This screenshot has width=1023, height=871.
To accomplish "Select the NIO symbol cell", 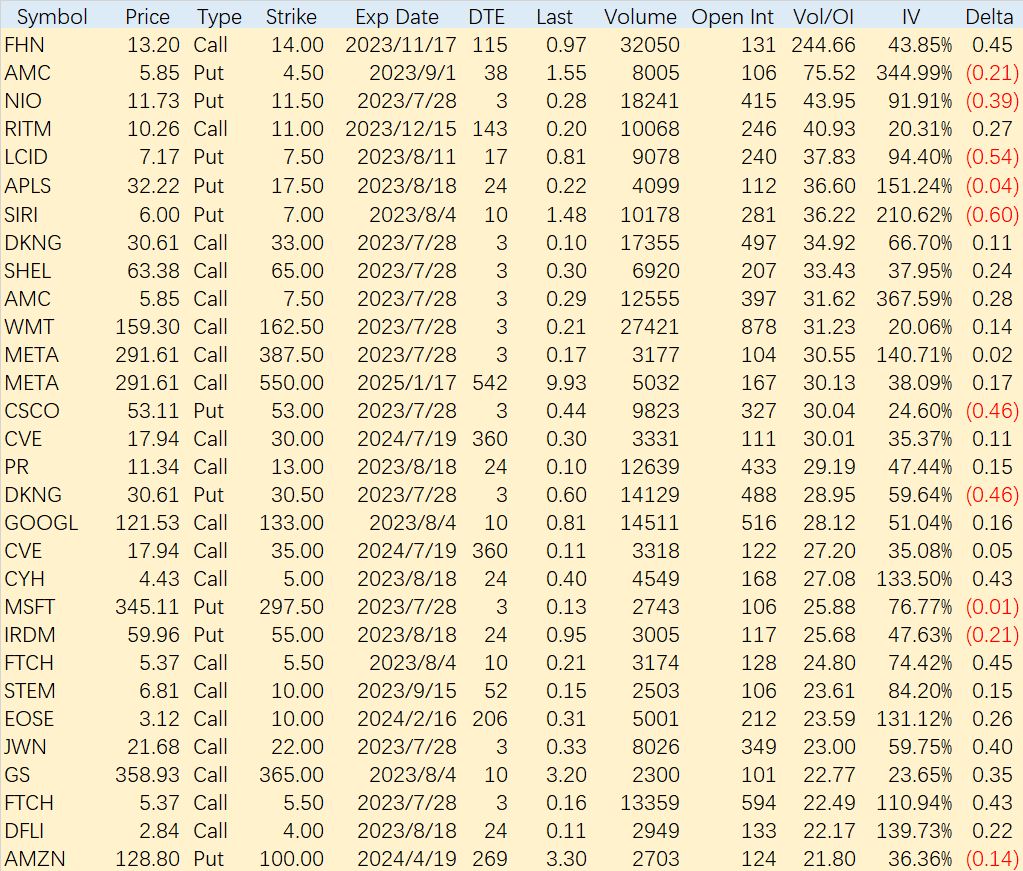I will pyautogui.click(x=23, y=101).
